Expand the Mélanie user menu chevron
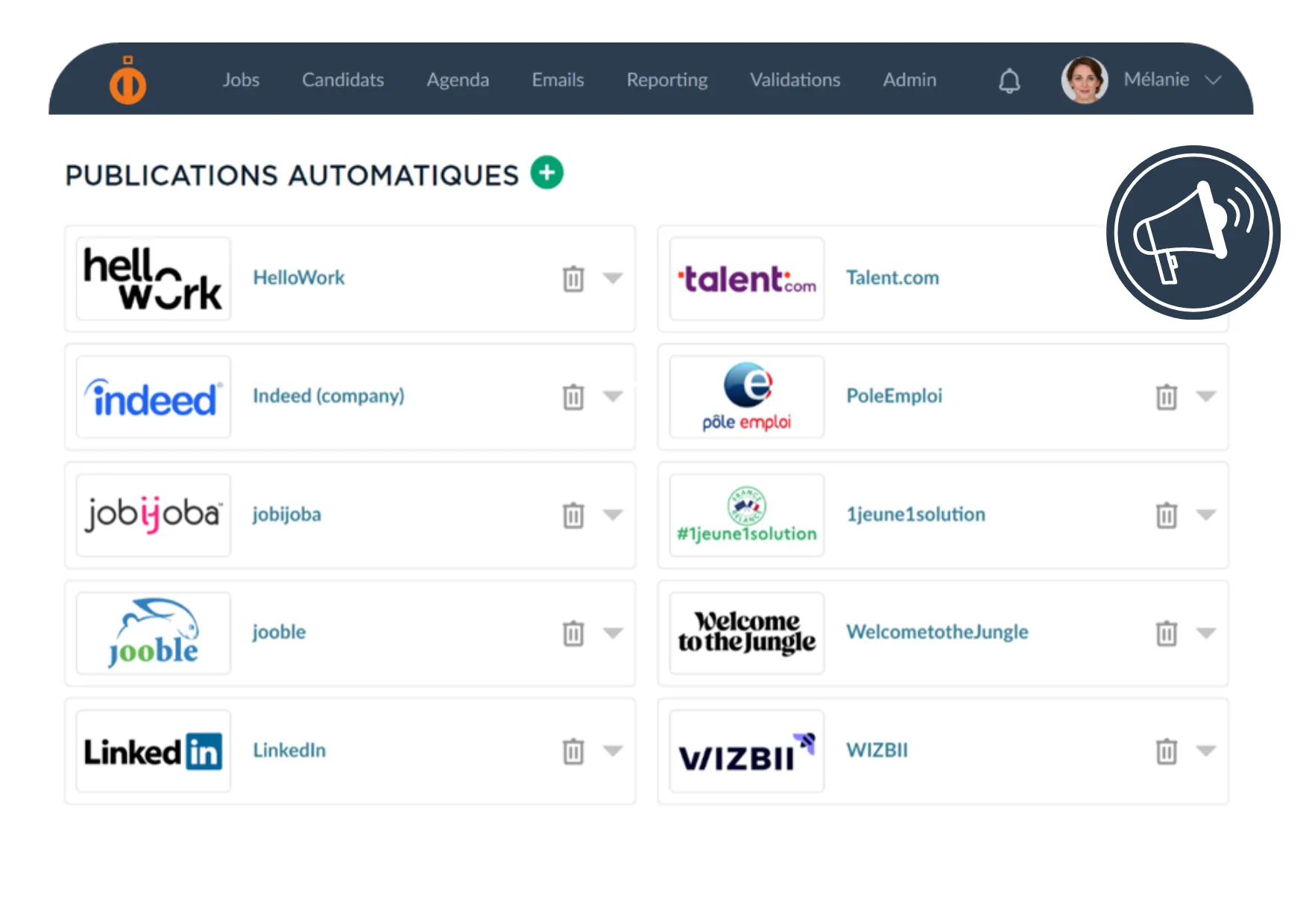Viewport: 1303px width, 924px height. click(x=1214, y=80)
